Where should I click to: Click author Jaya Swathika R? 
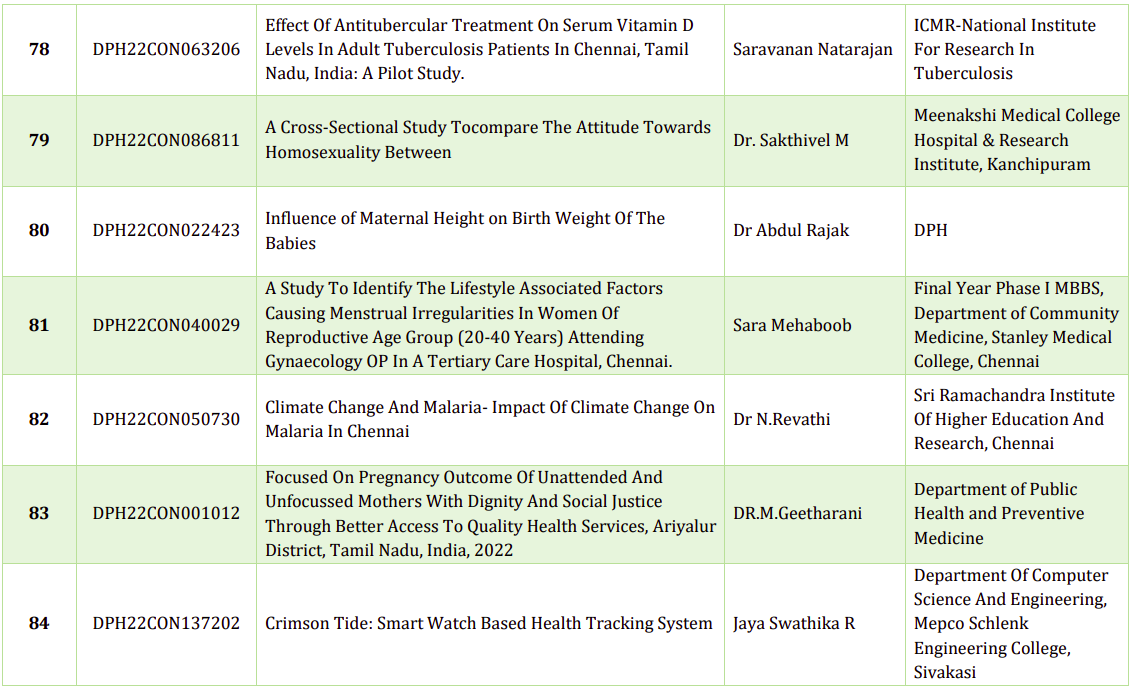[793, 623]
